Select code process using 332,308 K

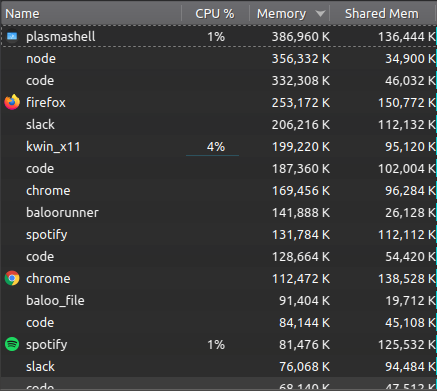tap(219, 80)
